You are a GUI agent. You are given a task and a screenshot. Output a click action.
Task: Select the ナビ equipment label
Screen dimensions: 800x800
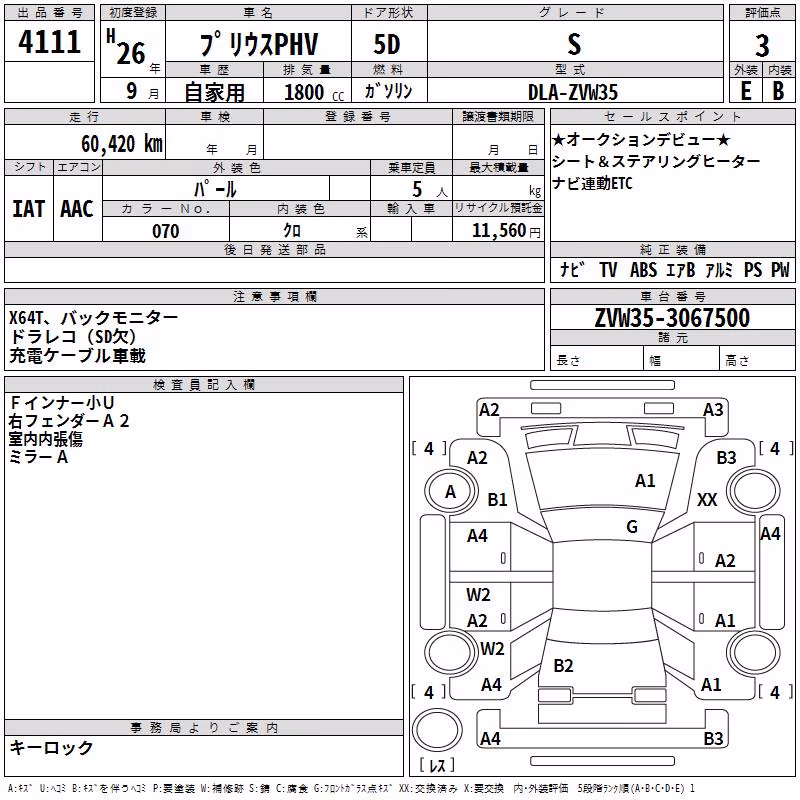pos(571,269)
